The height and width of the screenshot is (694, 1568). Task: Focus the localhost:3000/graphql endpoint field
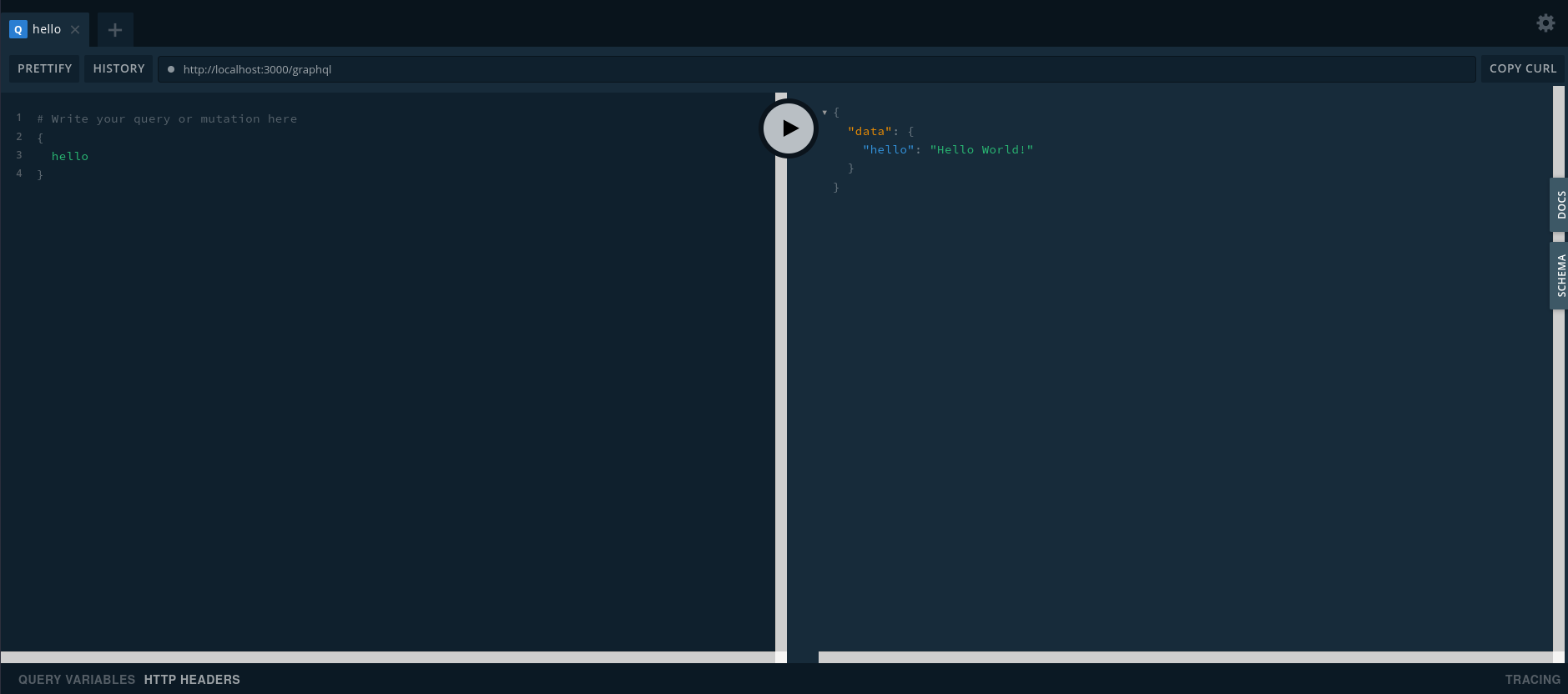(751, 69)
